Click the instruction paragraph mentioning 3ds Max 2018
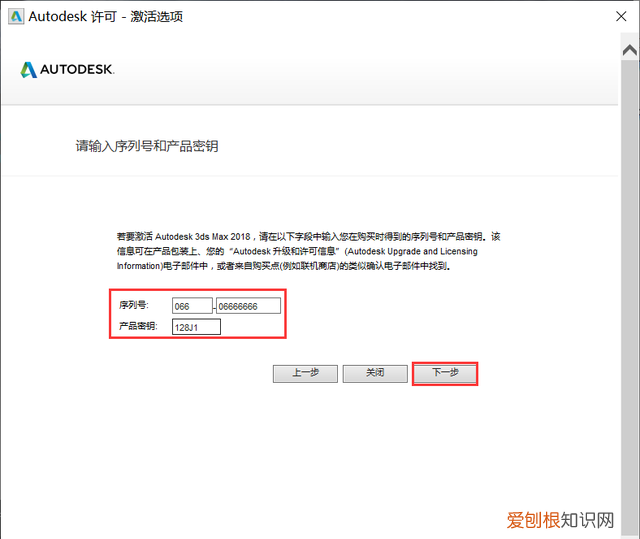 click(309, 251)
